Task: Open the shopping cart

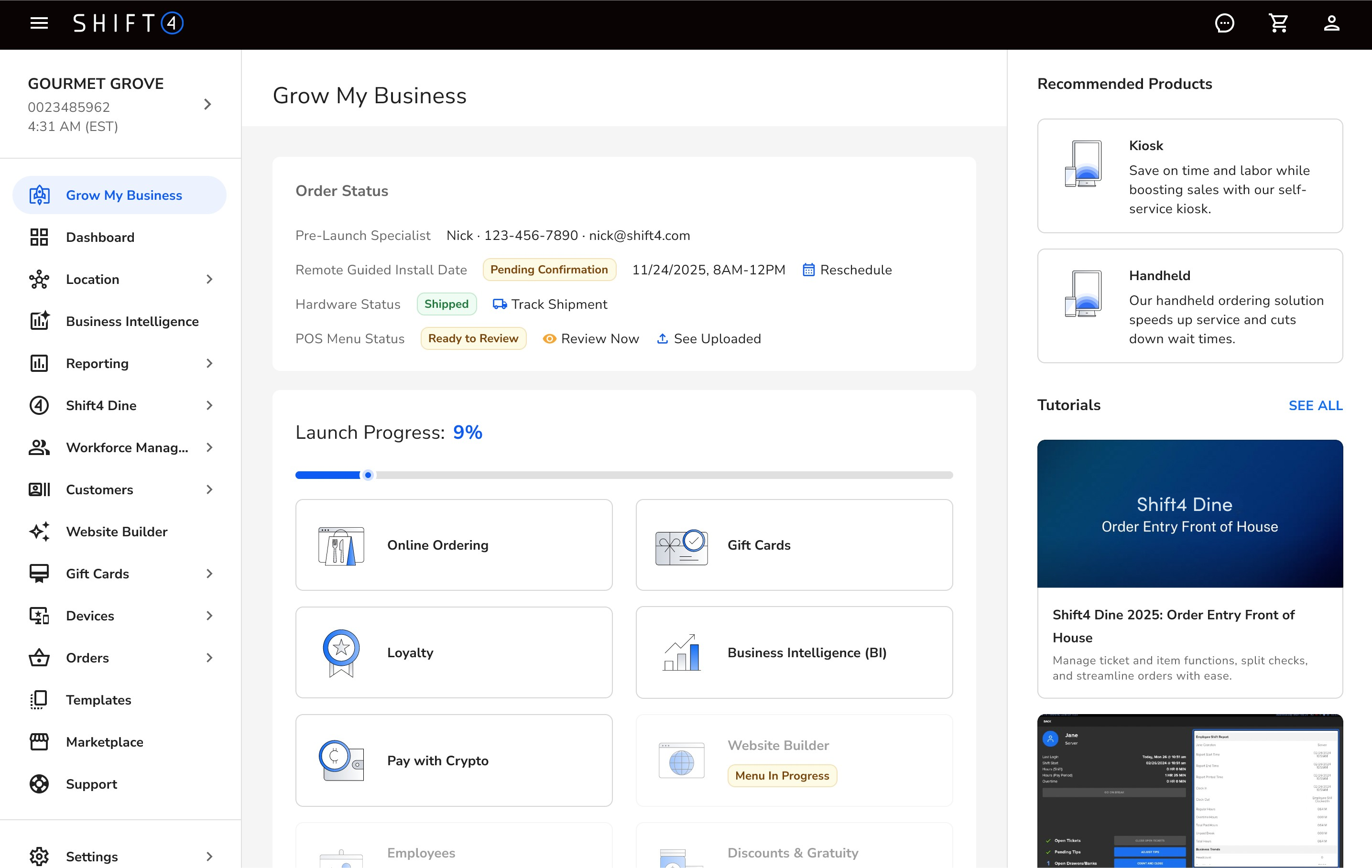Action: pos(1279,23)
